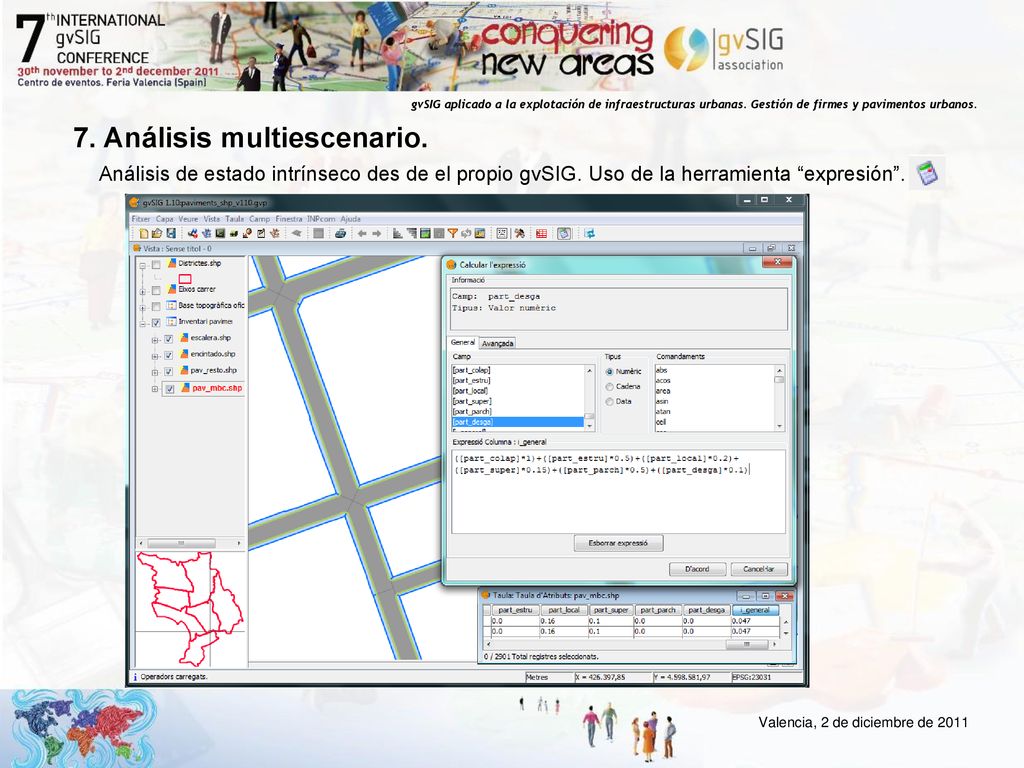Expand the encintado.shp tree node
The image size is (1024, 768).
point(155,356)
